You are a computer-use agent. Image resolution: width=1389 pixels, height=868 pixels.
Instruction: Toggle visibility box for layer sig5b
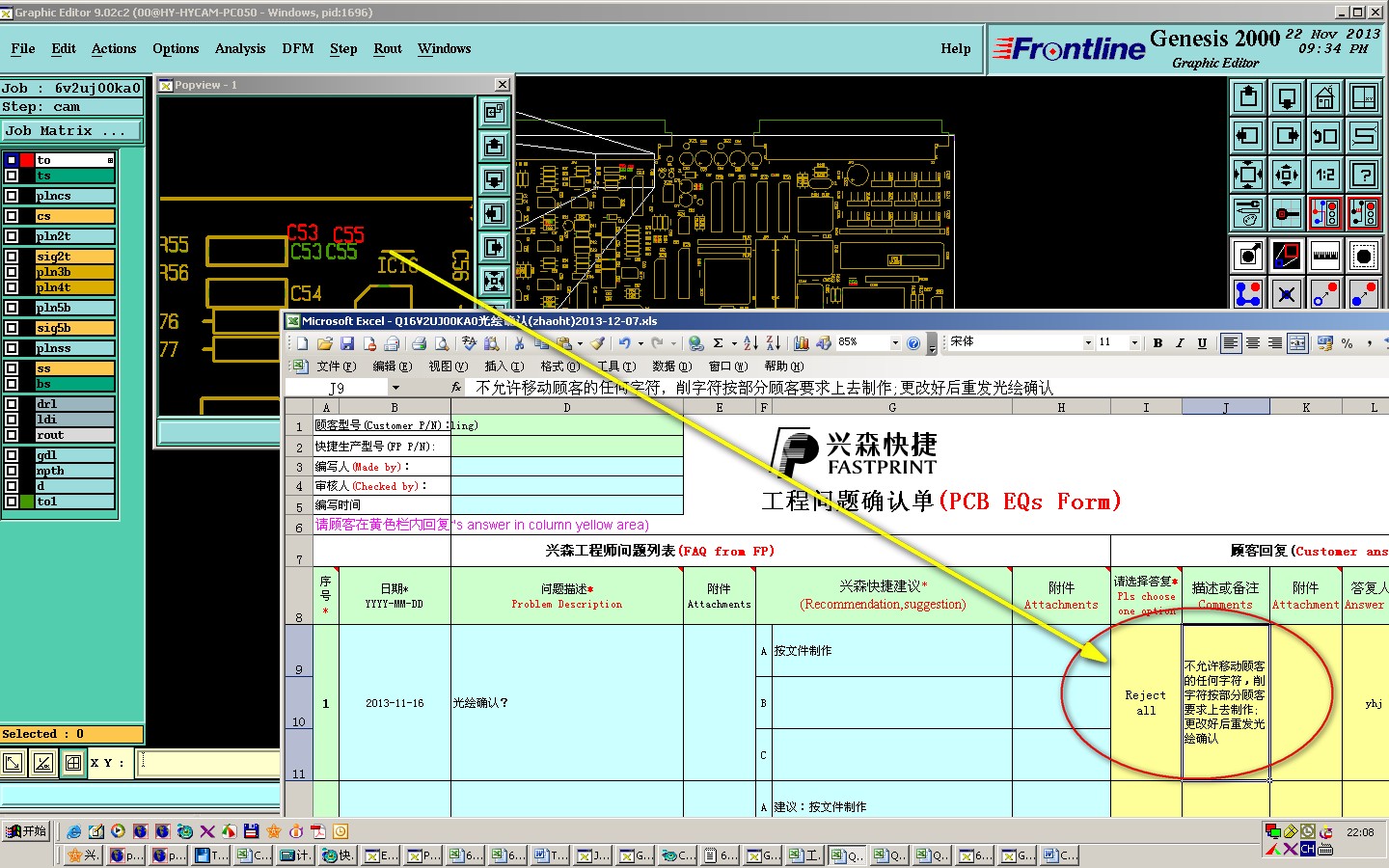pos(12,328)
